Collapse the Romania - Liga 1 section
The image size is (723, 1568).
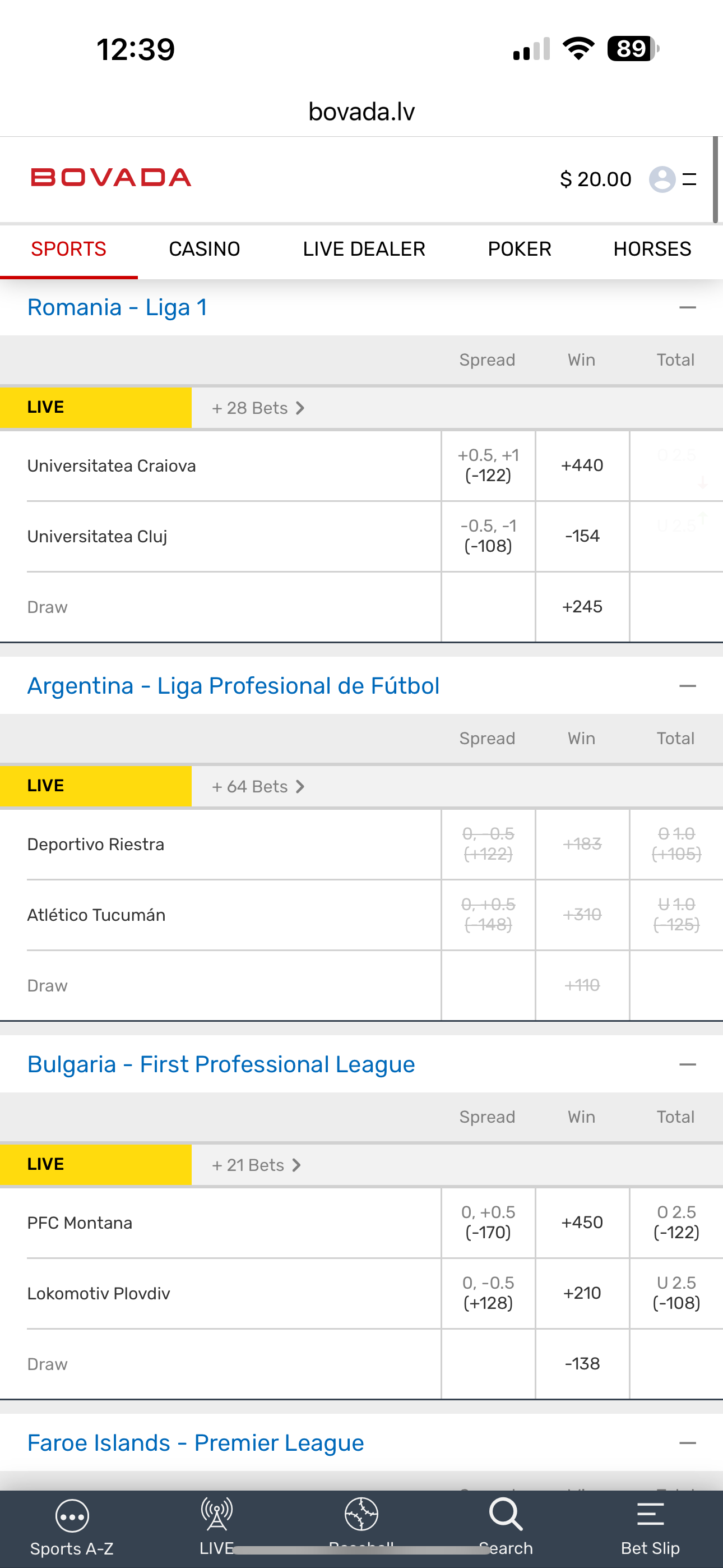pyautogui.click(x=687, y=308)
